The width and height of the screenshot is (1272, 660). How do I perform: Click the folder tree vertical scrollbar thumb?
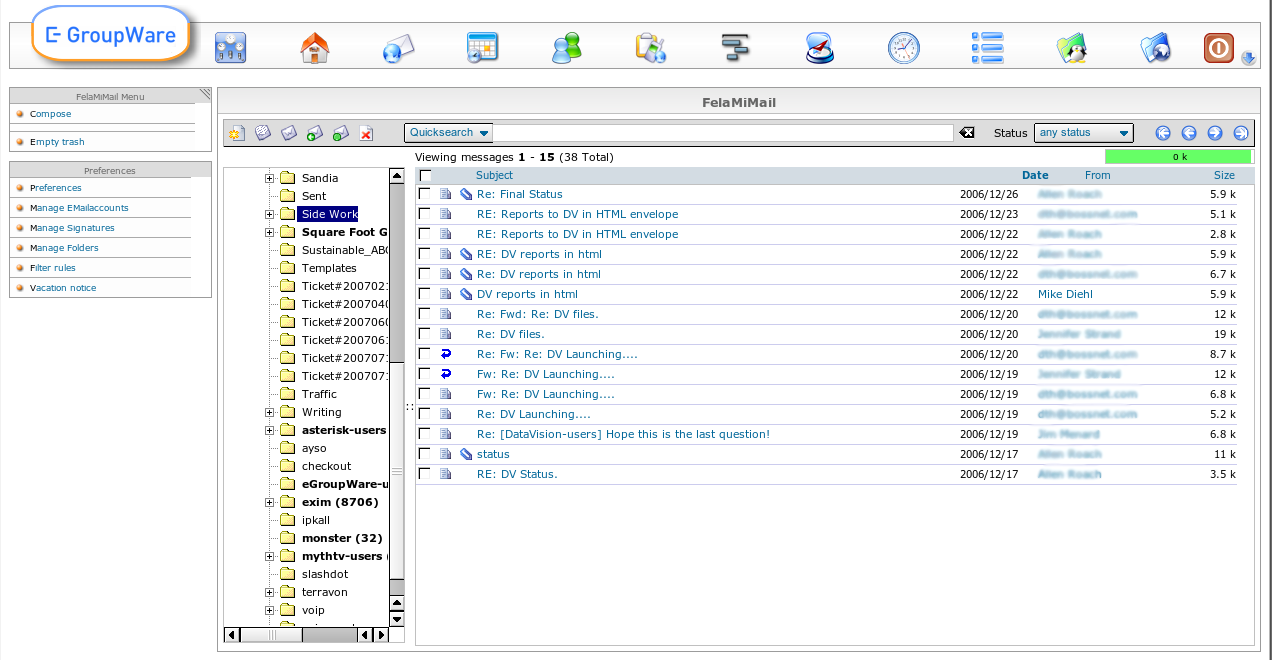click(x=397, y=472)
